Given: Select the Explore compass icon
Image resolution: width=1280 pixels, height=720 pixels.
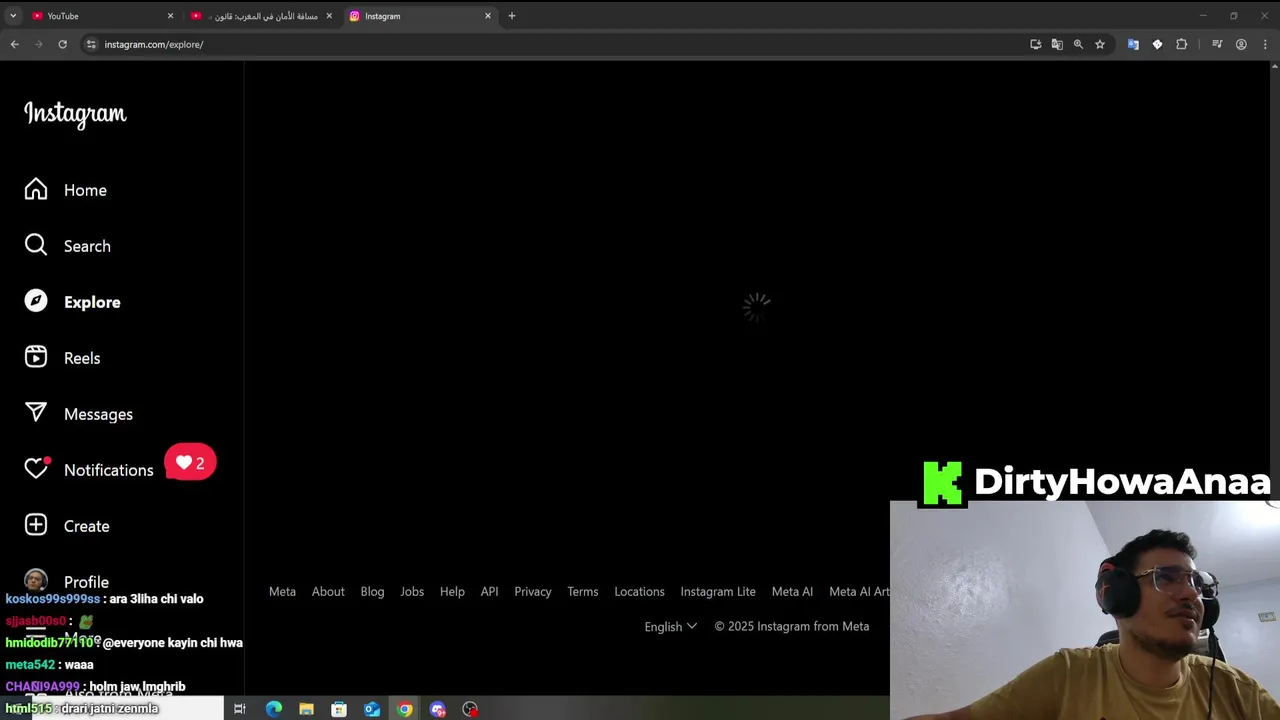Looking at the screenshot, I should [36, 301].
